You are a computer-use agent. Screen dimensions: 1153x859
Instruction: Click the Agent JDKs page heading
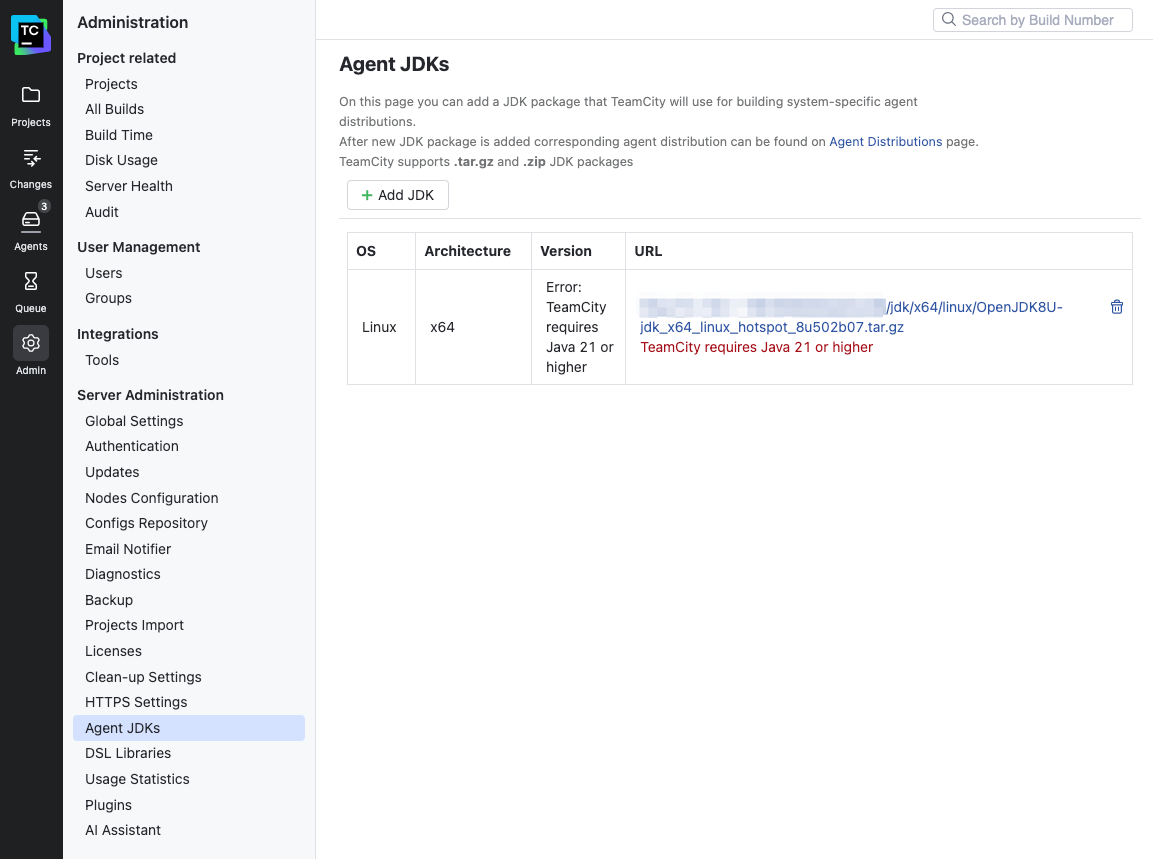pyautogui.click(x=394, y=64)
